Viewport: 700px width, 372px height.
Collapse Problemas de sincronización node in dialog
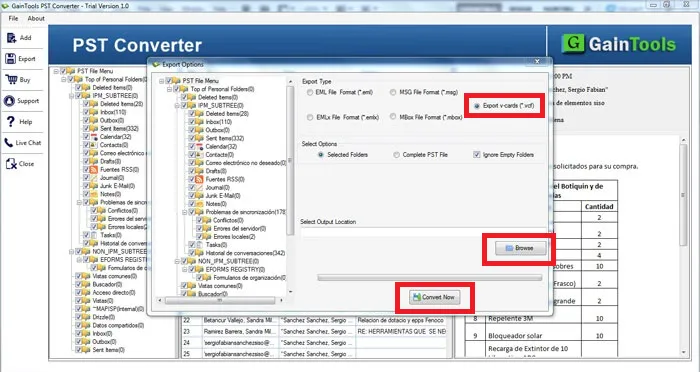185,212
